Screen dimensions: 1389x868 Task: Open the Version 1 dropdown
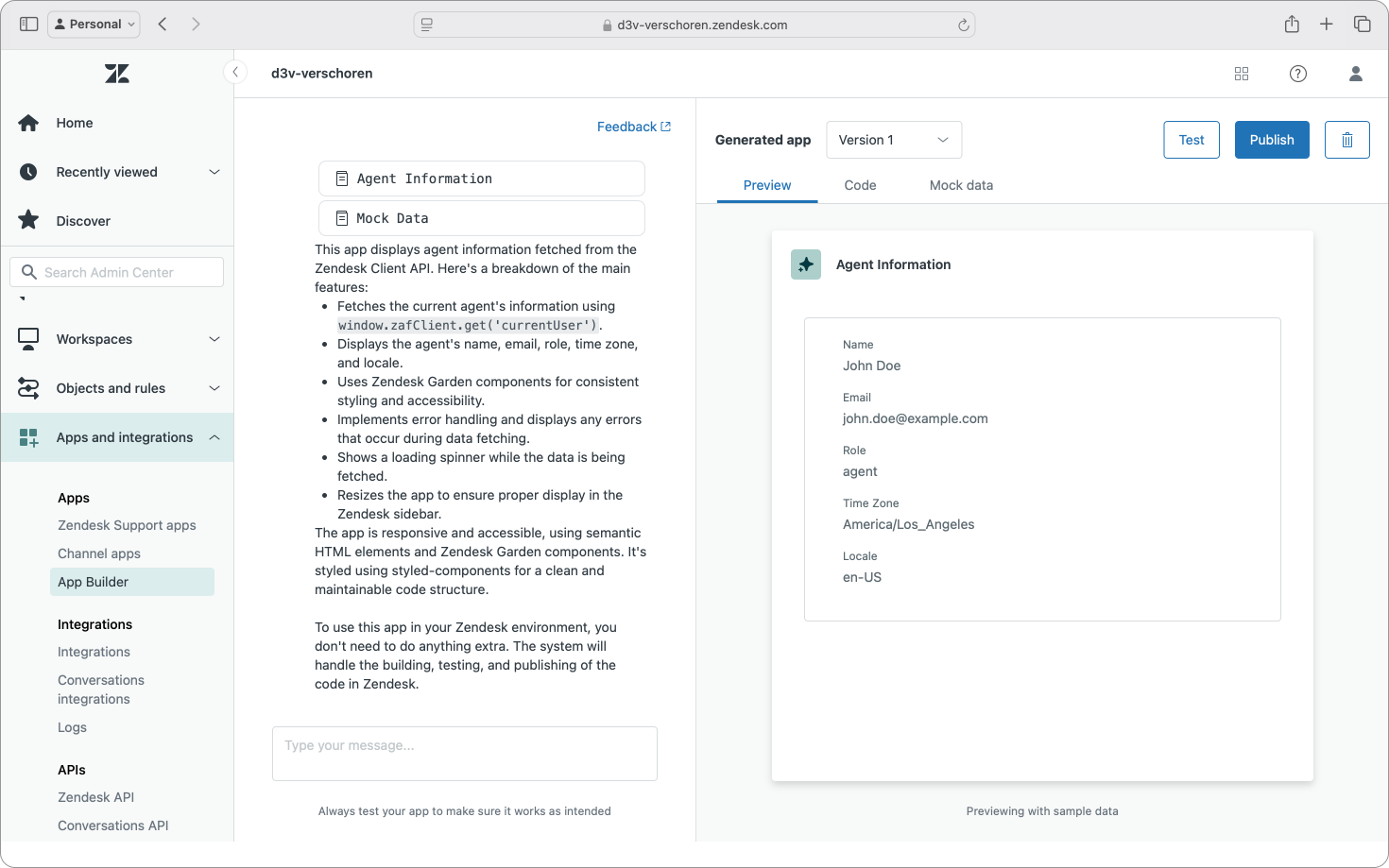point(894,140)
